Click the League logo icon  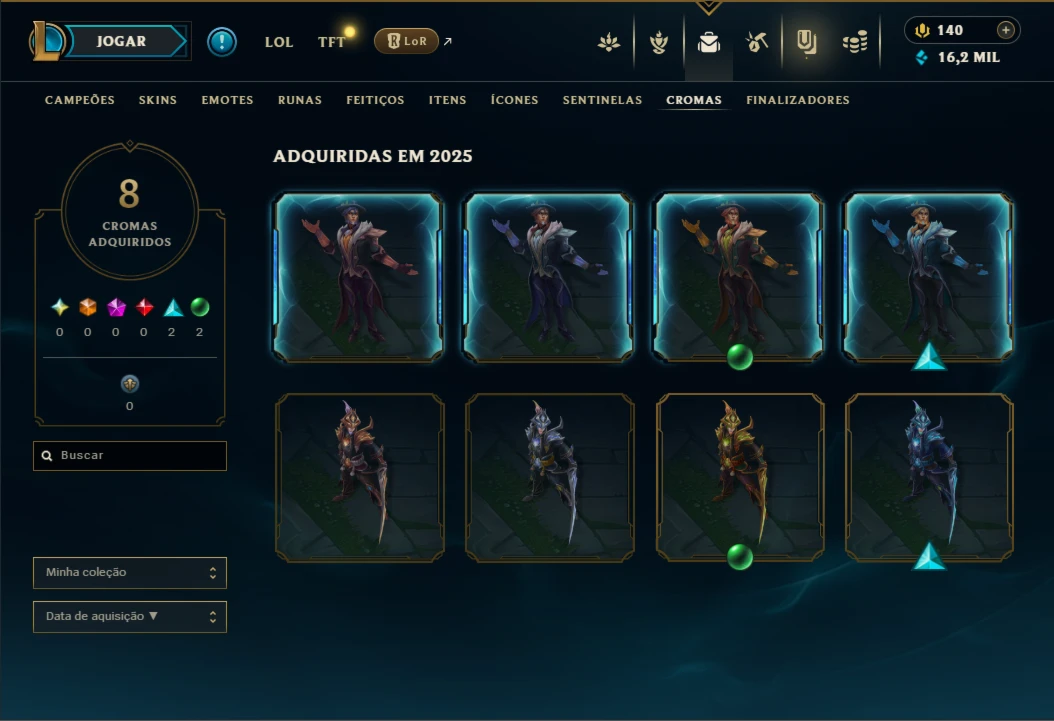46,41
